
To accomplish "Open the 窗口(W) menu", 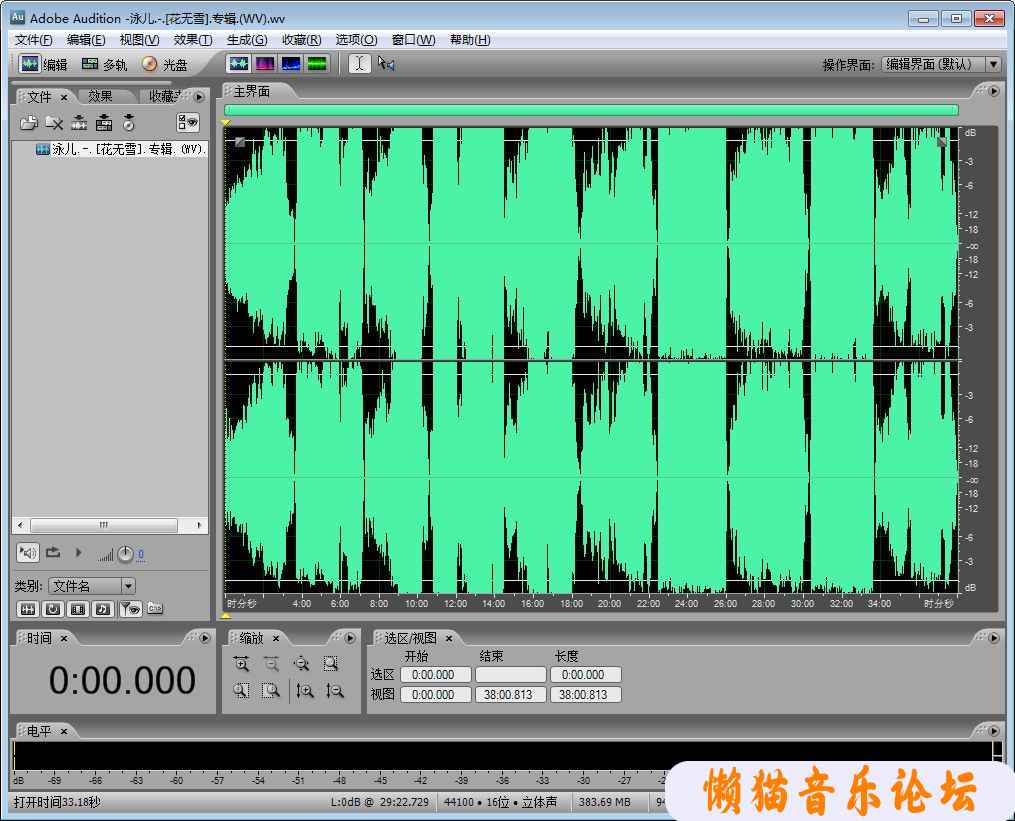I will click(x=413, y=40).
